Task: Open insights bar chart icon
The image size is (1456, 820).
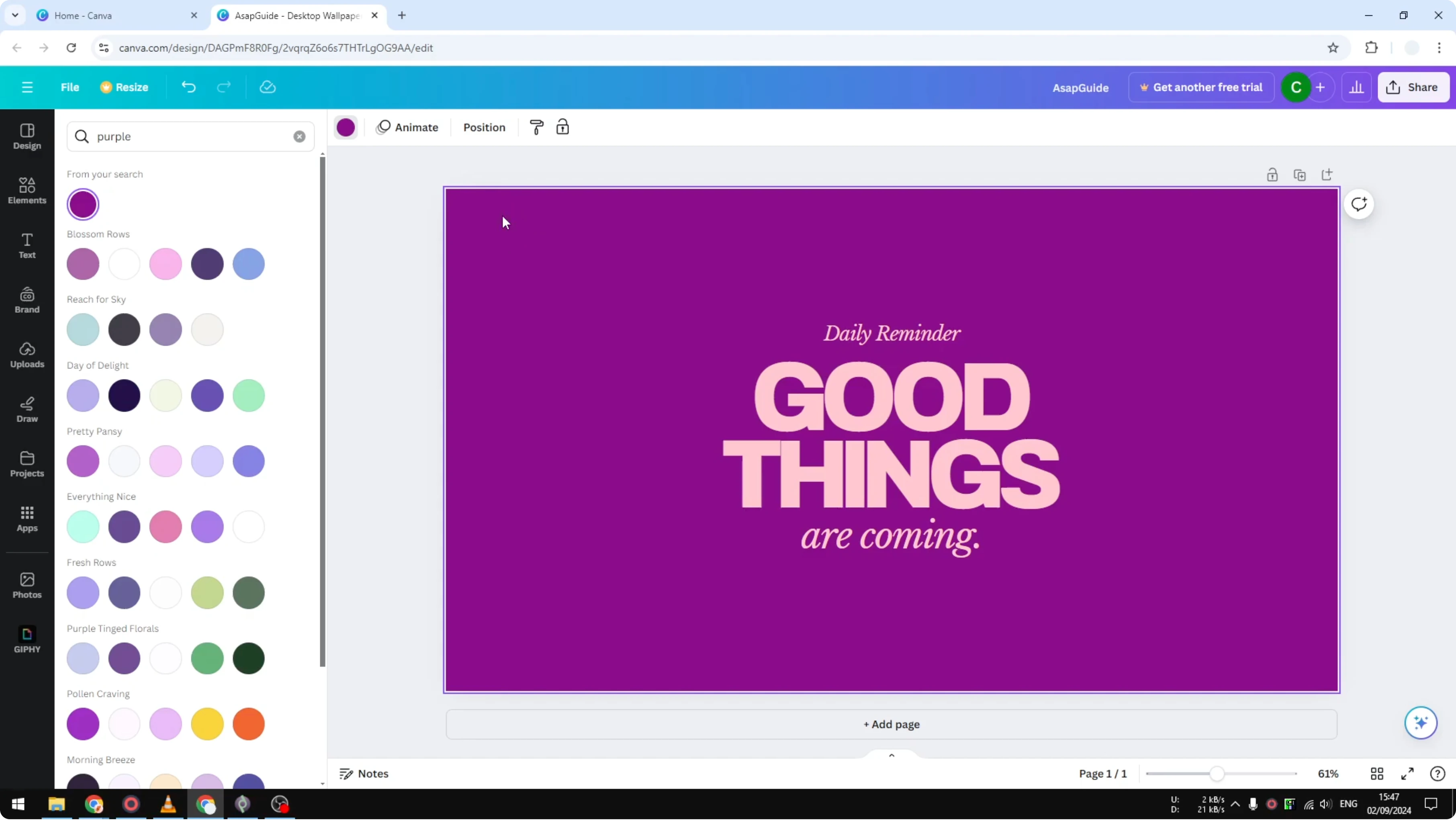Action: tap(1356, 87)
